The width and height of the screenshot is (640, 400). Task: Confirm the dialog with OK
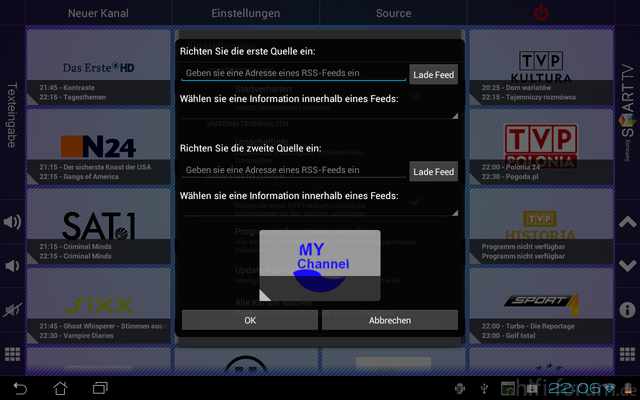coord(250,320)
